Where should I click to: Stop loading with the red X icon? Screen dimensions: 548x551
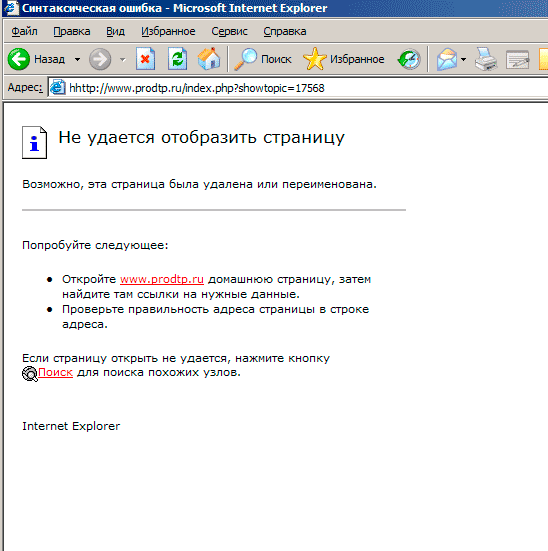[x=146, y=59]
